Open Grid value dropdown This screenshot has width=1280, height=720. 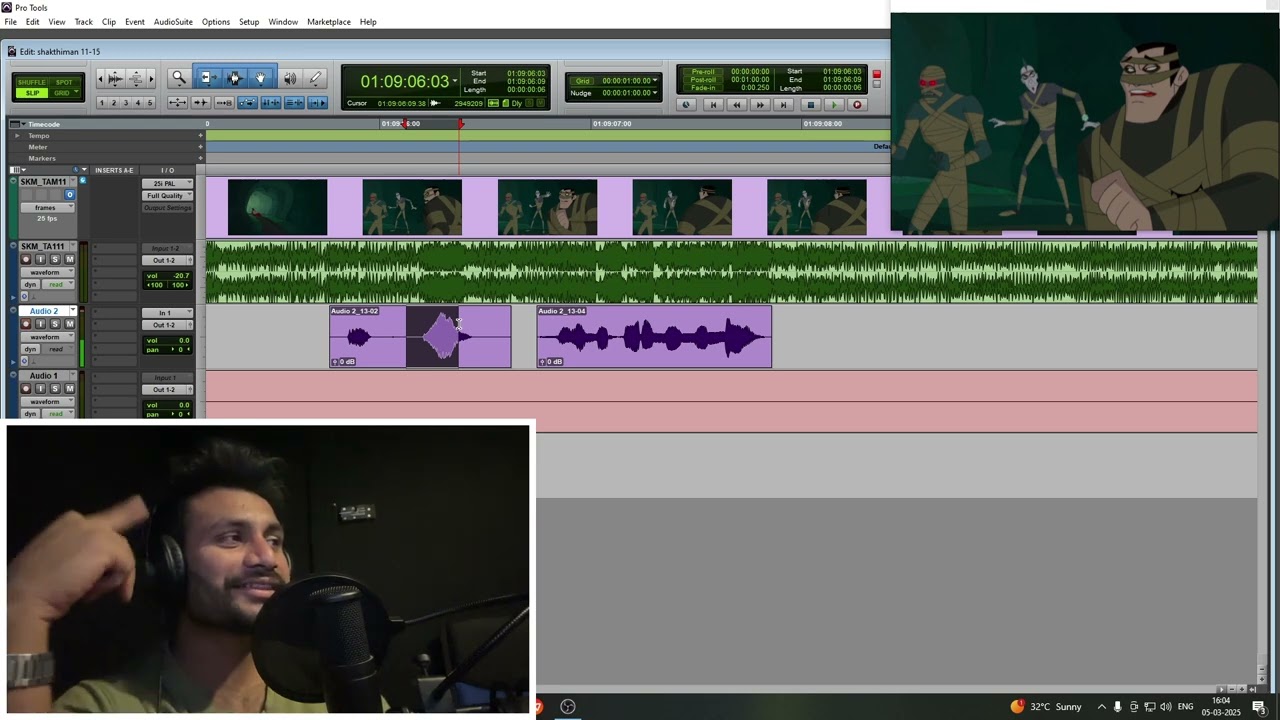point(655,81)
